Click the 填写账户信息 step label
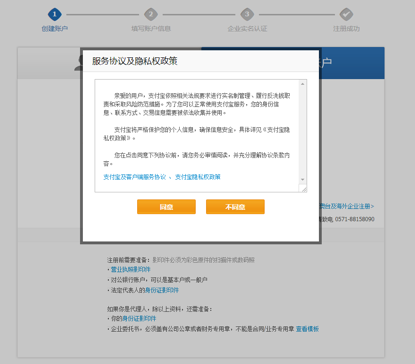Viewport: 415px width, 364px height. pyautogui.click(x=151, y=29)
